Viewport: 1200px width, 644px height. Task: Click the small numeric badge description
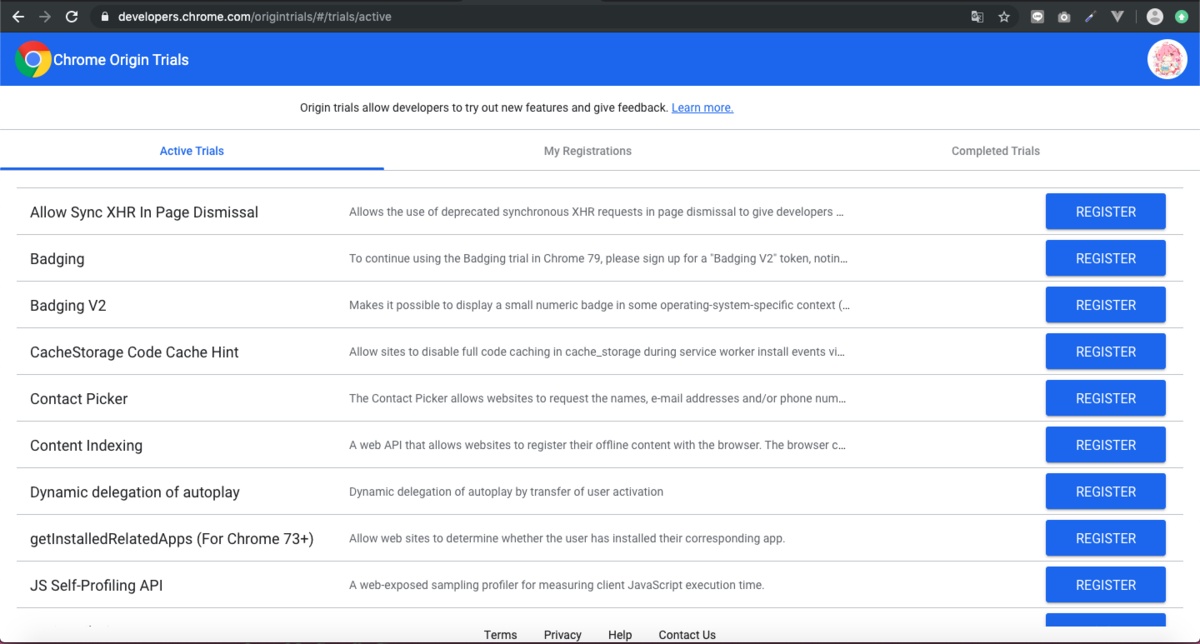tap(600, 305)
